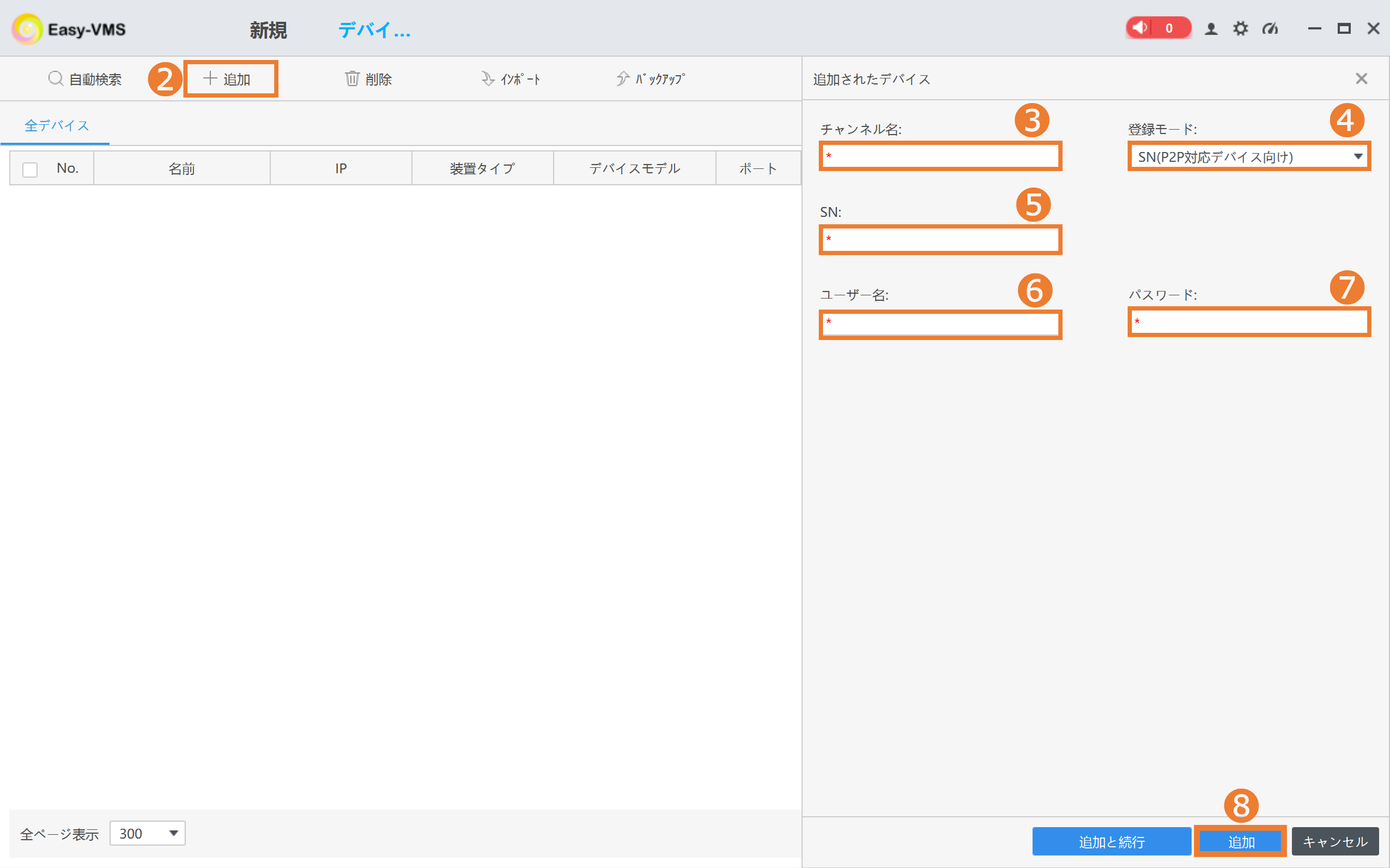Mute alarms with the speaker icon

1140,27
